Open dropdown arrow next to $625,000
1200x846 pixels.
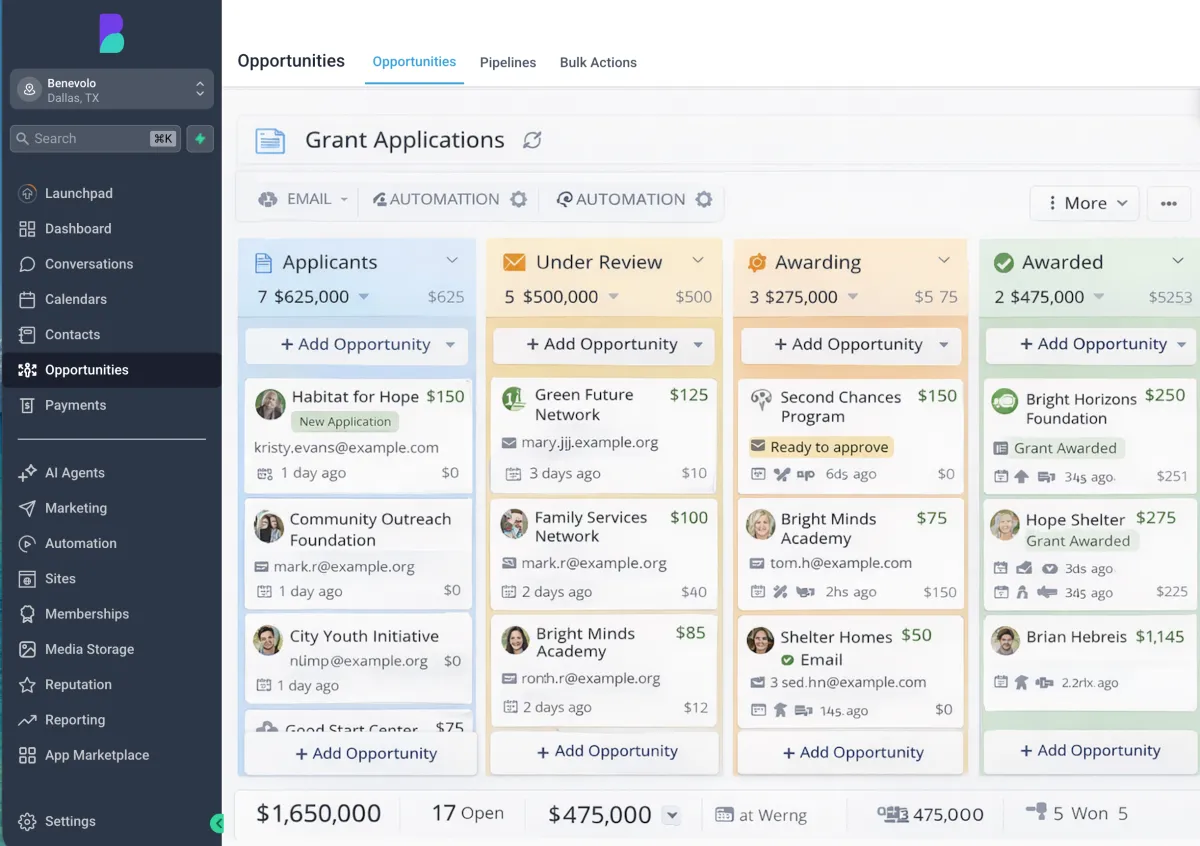364,297
